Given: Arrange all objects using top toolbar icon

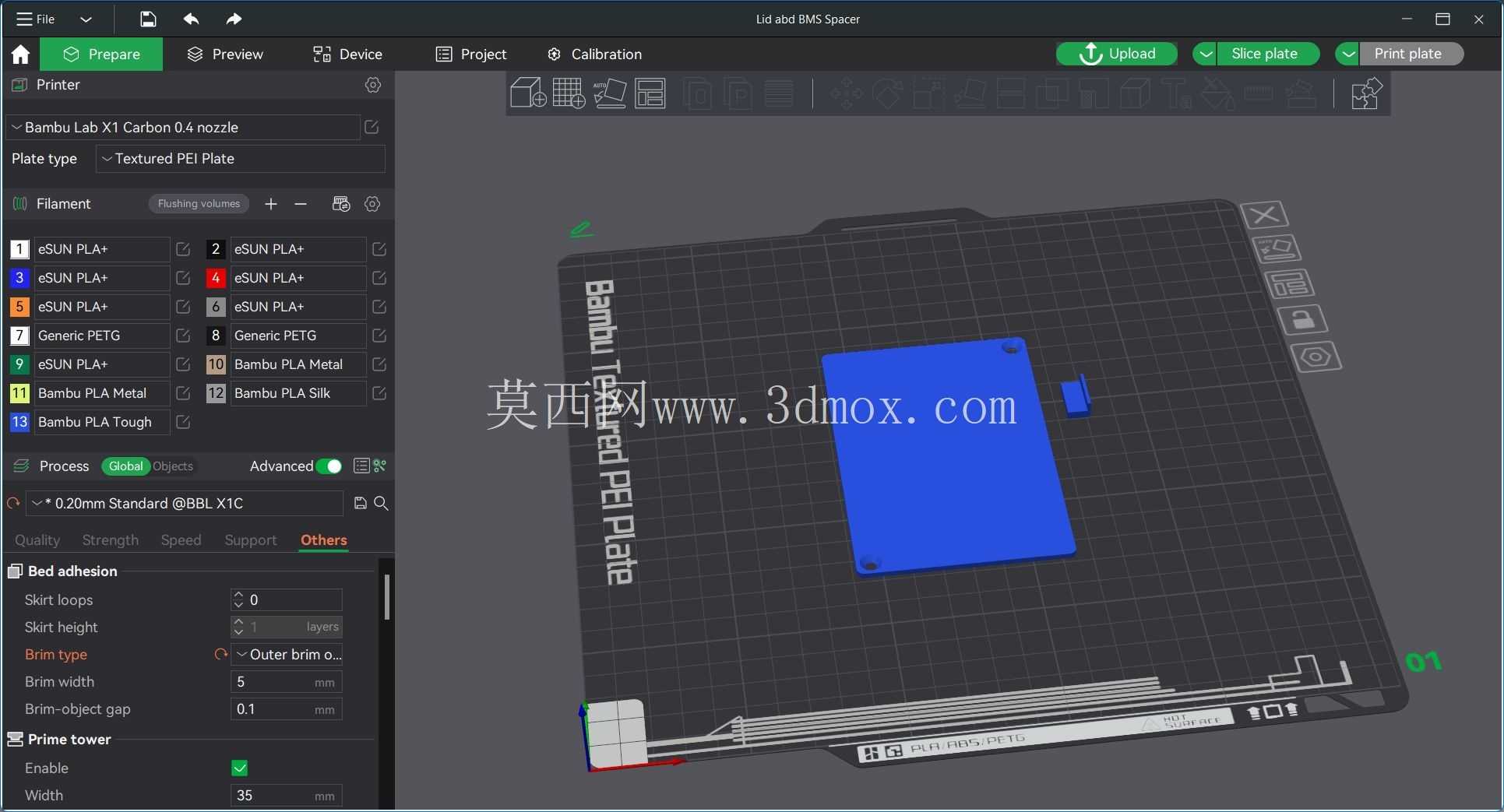Looking at the screenshot, I should [x=650, y=93].
